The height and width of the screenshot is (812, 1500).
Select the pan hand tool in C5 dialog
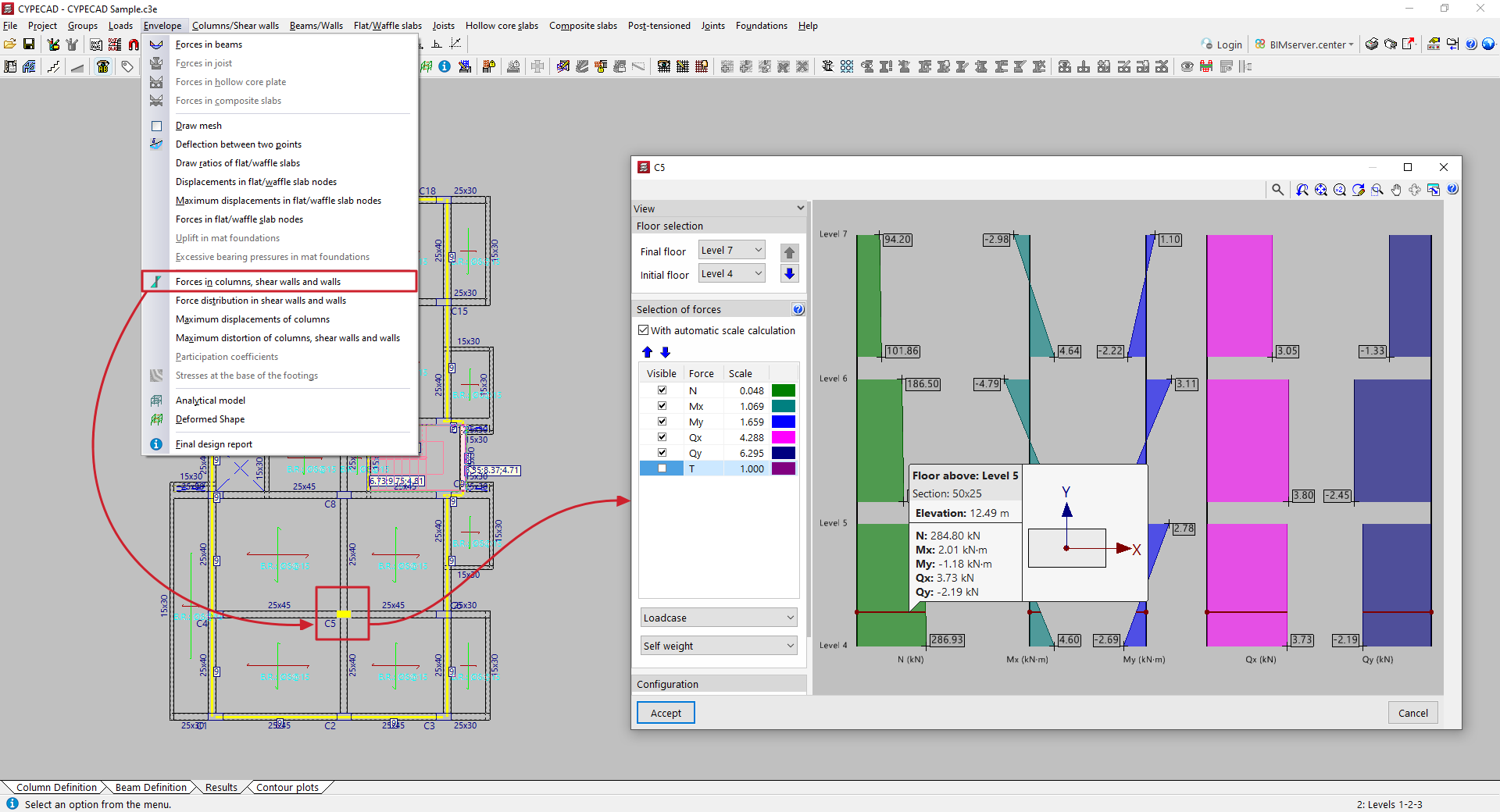(x=1396, y=190)
